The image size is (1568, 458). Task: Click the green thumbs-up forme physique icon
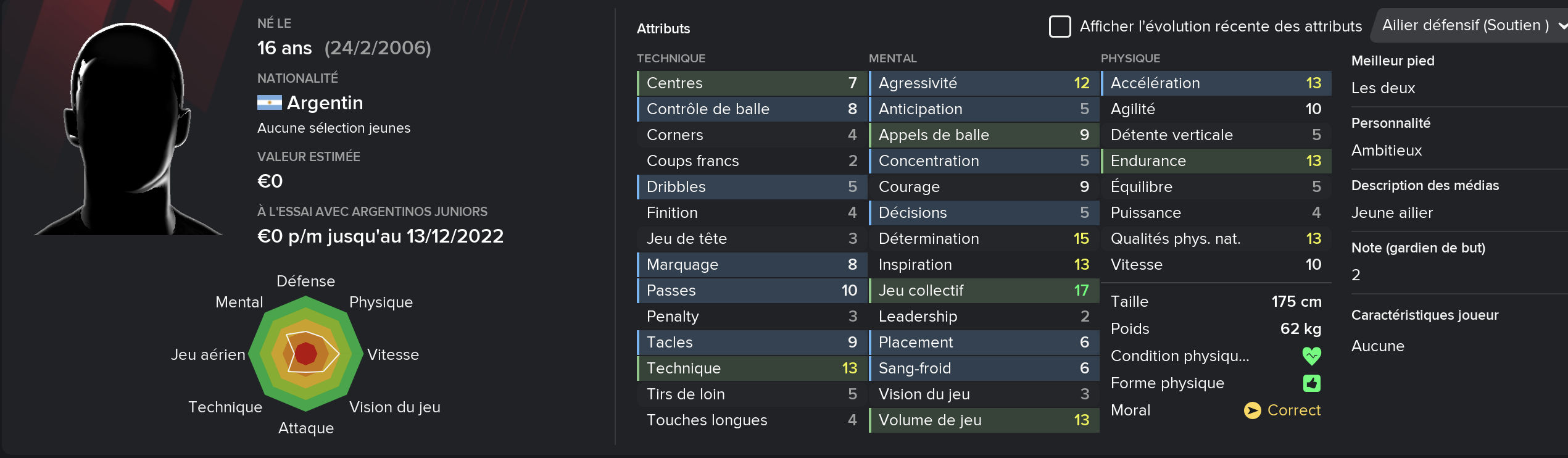point(1311,383)
